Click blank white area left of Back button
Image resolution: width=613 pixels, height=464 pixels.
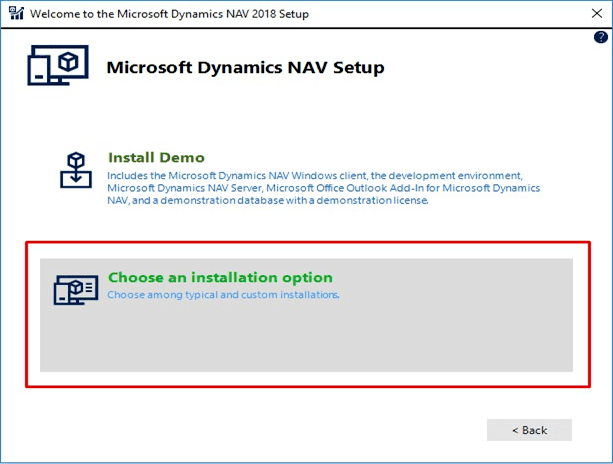300,430
